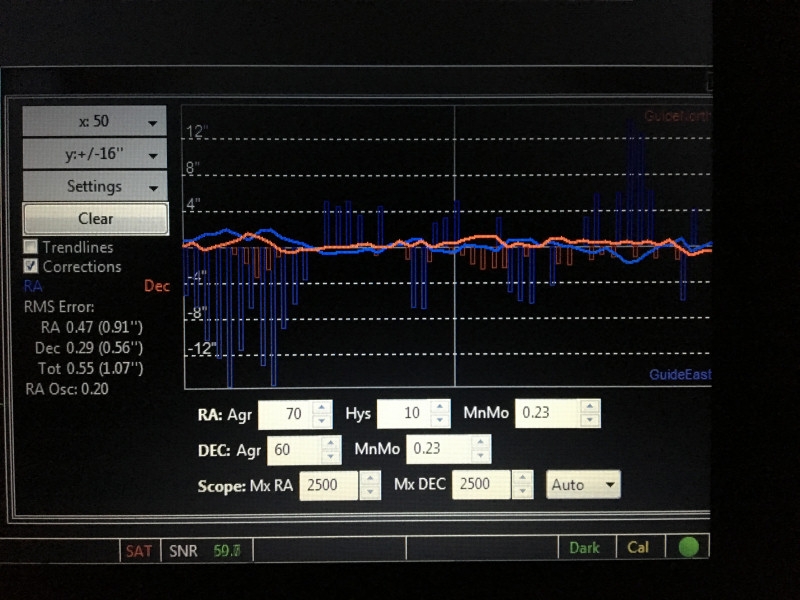Open the y:+/-16" range dropdown
800x600 pixels.
[x=94, y=154]
